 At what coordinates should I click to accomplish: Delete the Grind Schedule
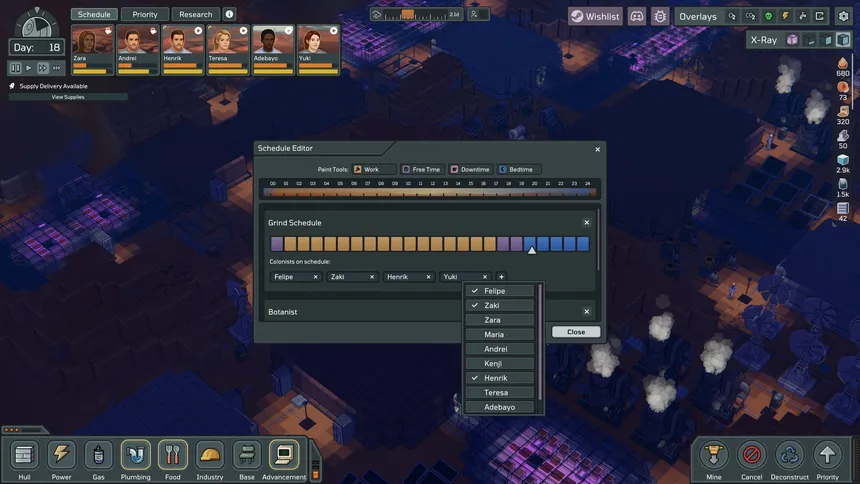coord(587,223)
